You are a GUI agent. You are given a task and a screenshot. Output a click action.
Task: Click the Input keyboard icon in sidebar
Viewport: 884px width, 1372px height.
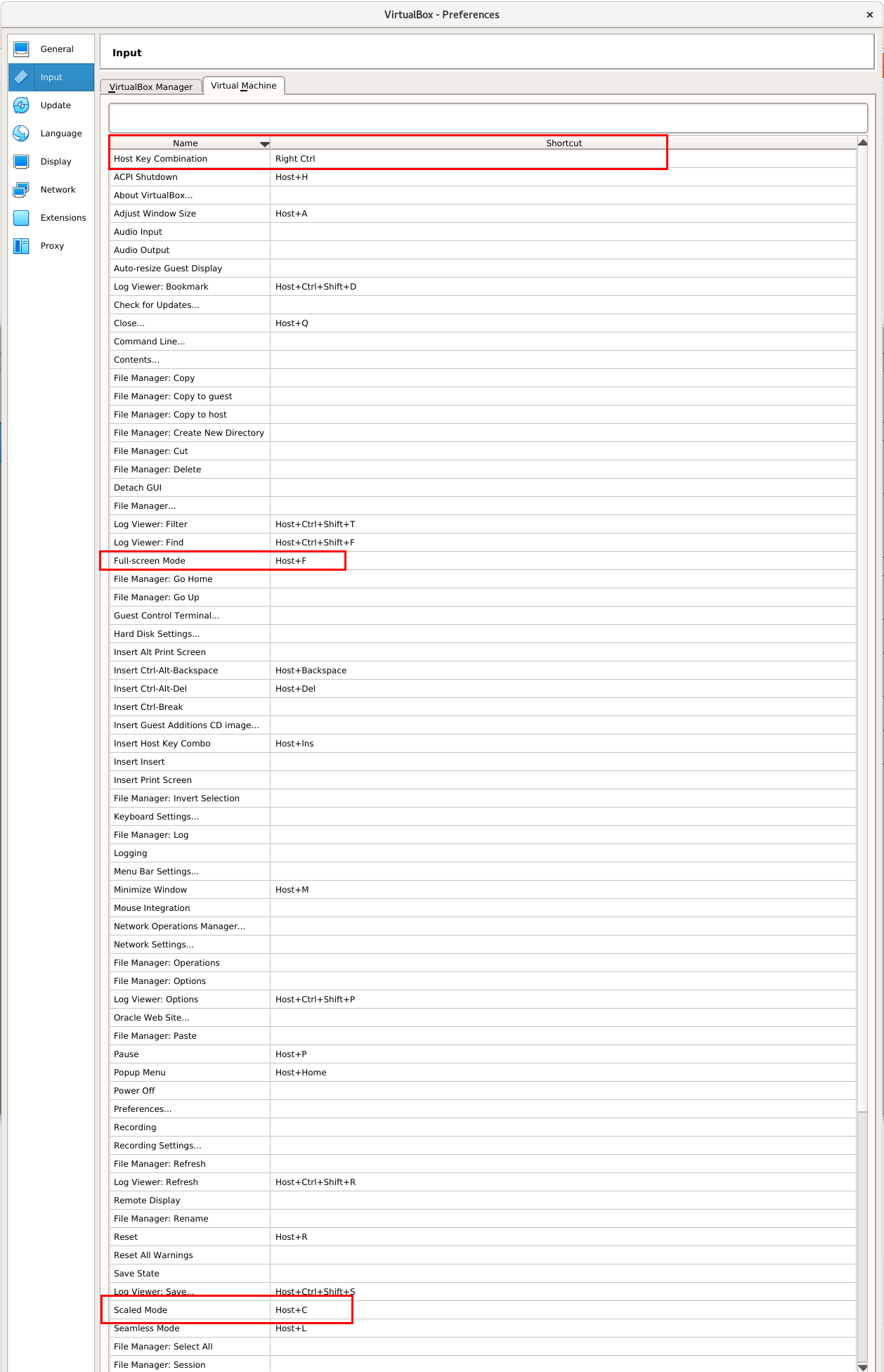[x=21, y=77]
